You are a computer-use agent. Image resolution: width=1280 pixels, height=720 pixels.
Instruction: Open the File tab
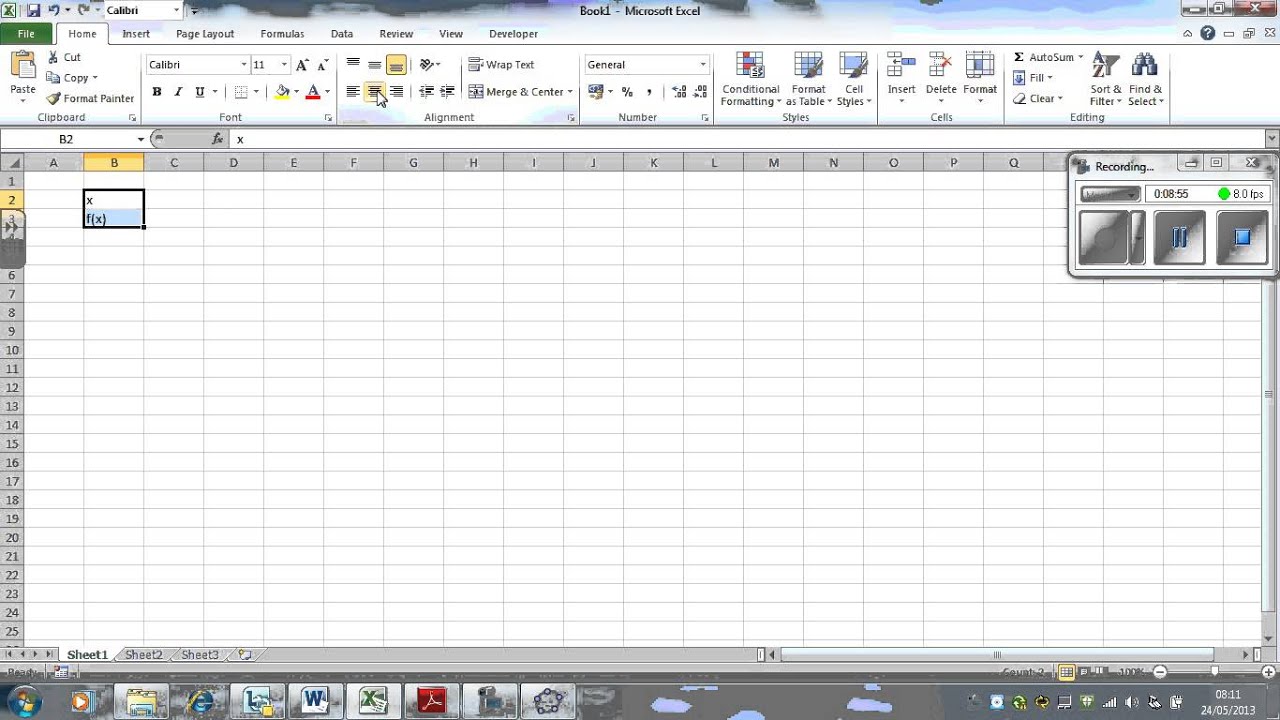(26, 34)
